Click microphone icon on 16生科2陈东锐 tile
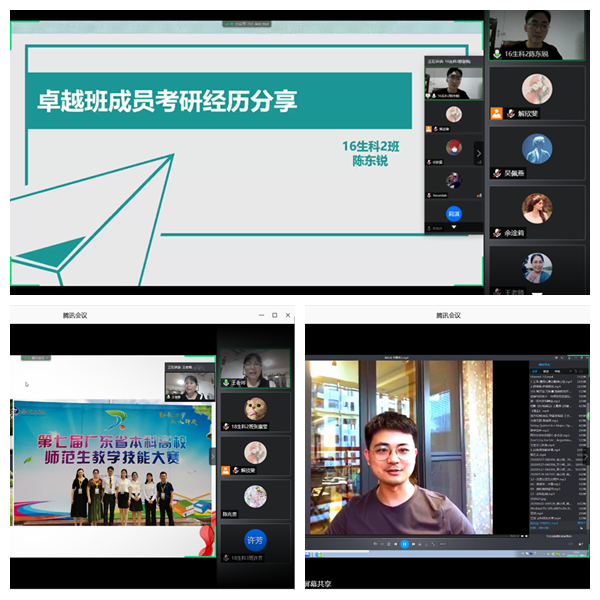The height and width of the screenshot is (600, 600). (x=497, y=54)
